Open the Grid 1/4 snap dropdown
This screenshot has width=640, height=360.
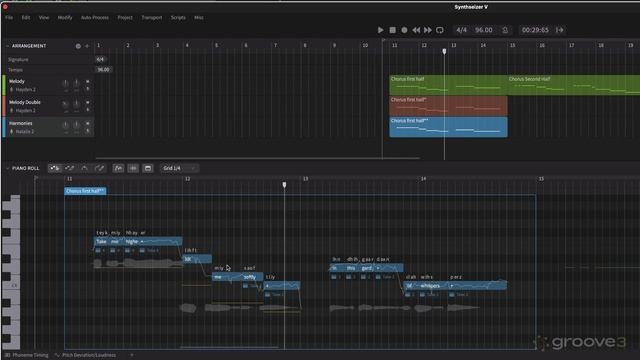point(179,168)
